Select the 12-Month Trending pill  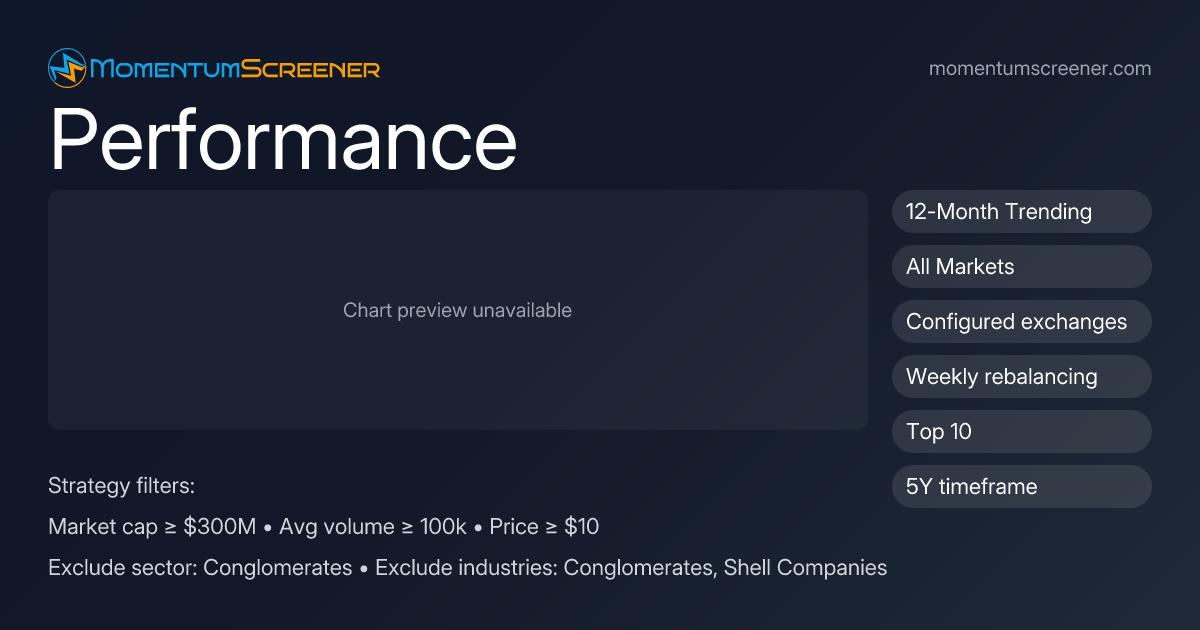click(x=1021, y=212)
